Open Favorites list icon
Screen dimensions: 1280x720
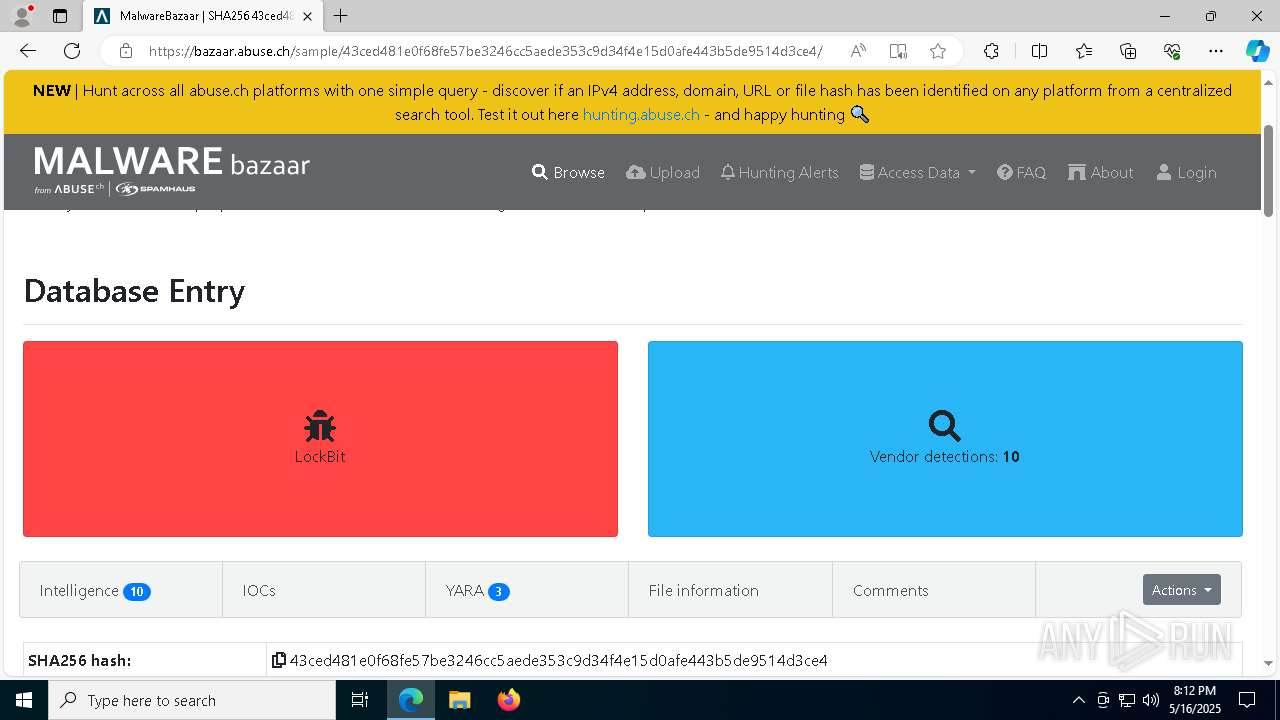pos(1084,51)
